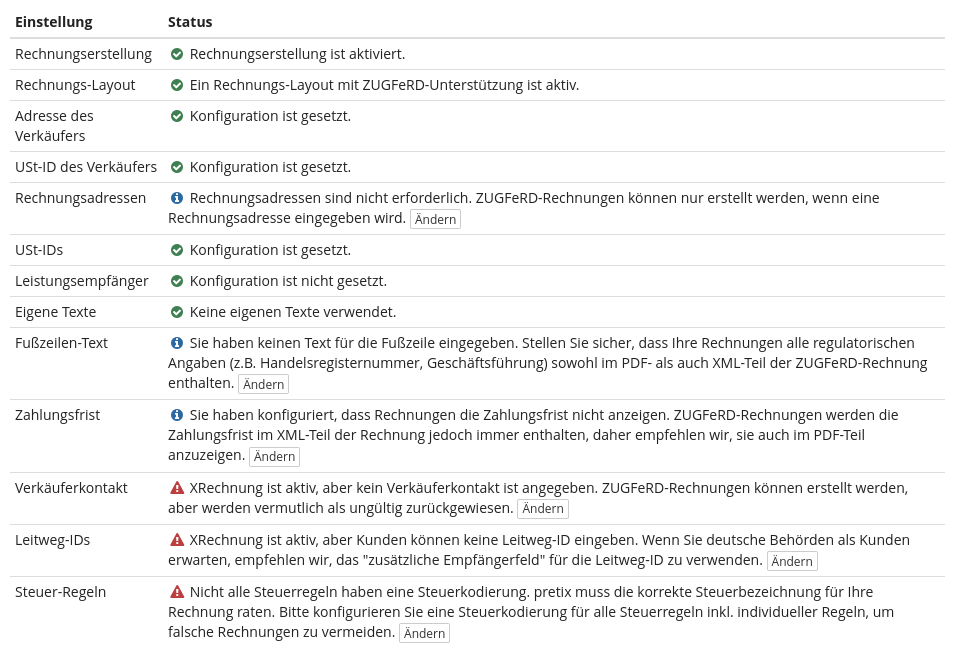
Task: Click the Status column header
Action: pyautogui.click(x=190, y=22)
